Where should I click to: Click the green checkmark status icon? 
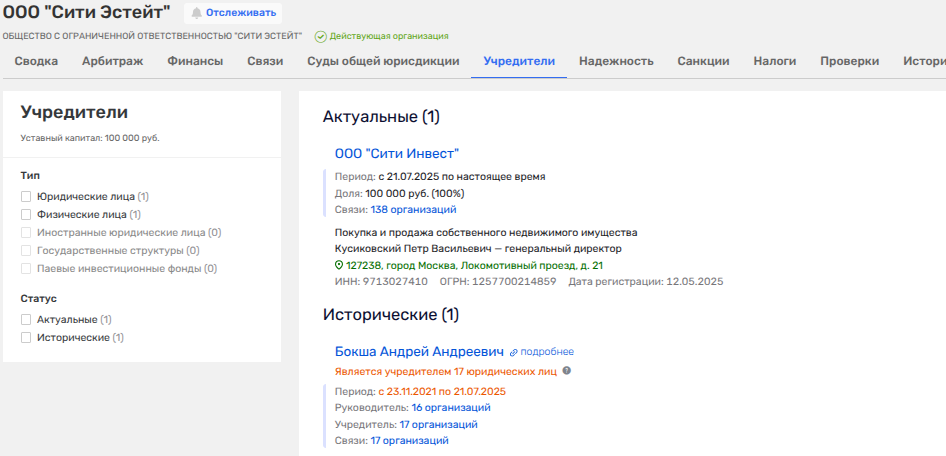tap(320, 36)
